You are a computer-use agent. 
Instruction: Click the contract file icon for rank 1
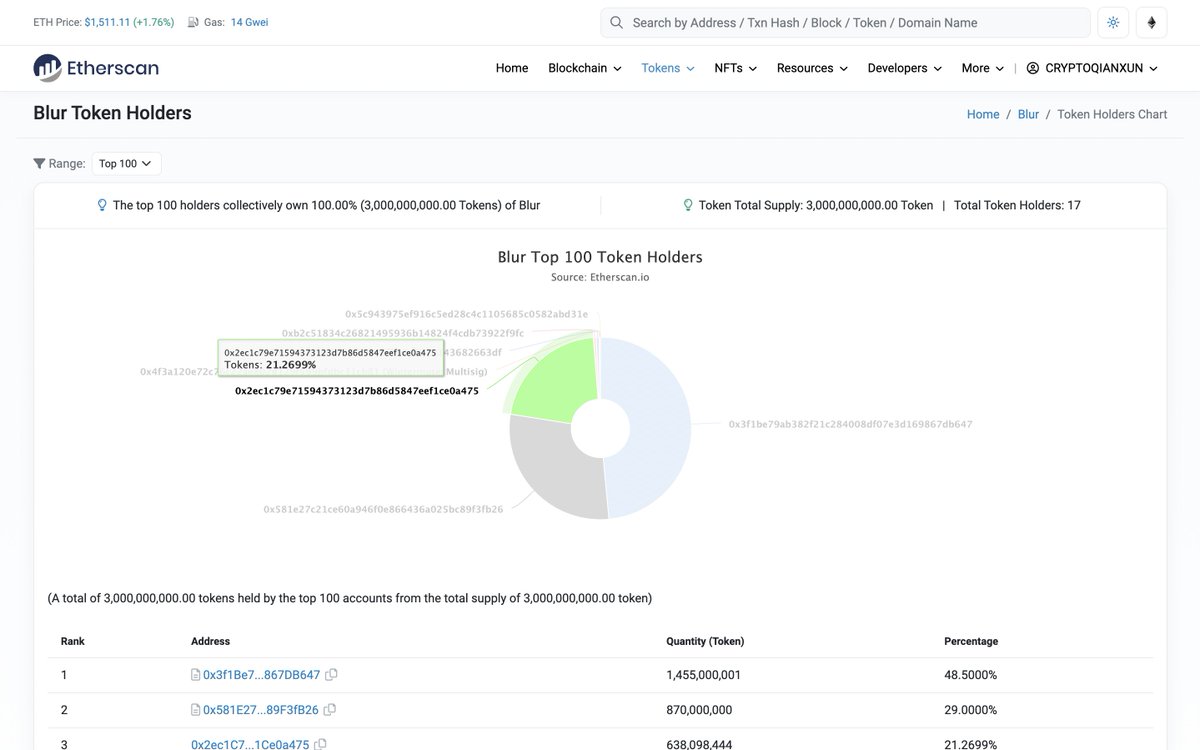coord(196,675)
